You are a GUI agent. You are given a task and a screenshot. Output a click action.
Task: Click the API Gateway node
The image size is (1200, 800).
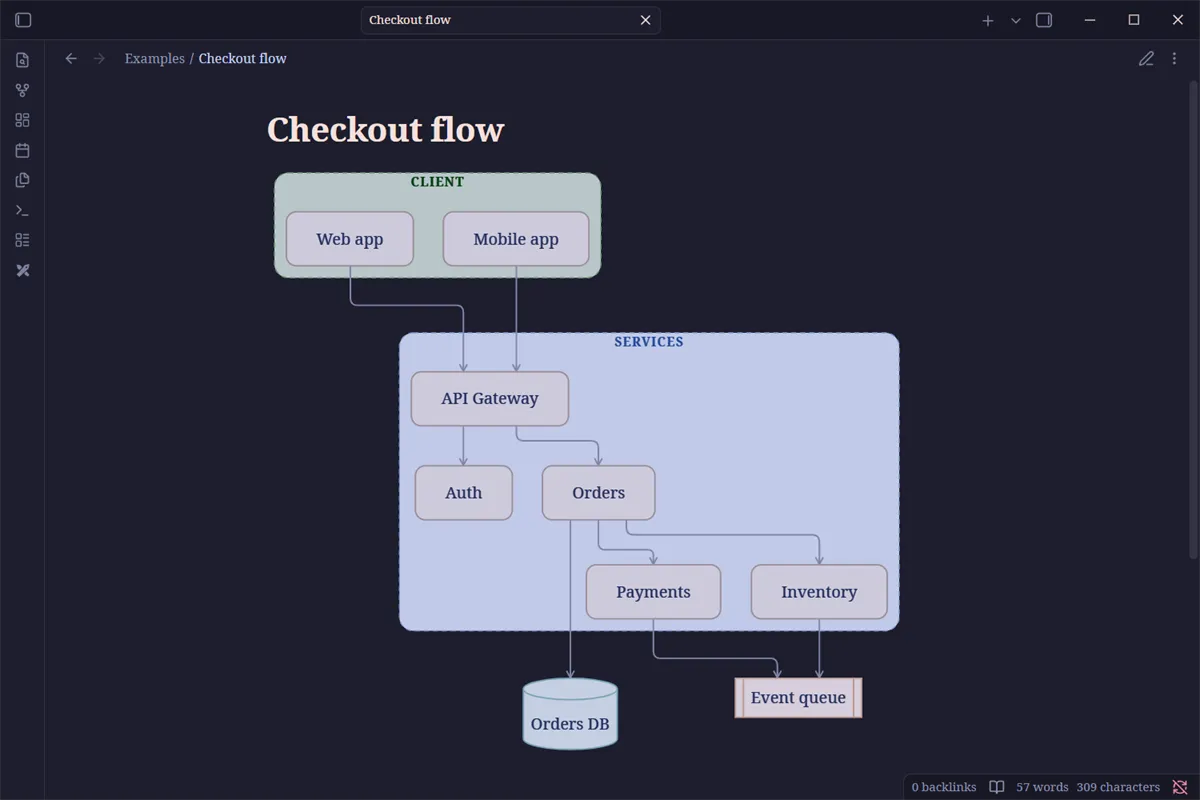490,398
